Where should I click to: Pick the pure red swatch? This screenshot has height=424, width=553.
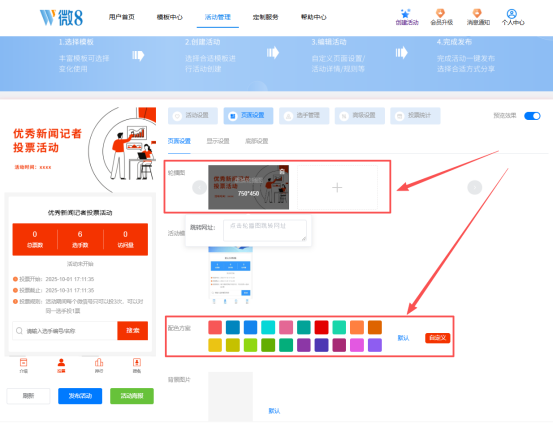tap(322, 327)
